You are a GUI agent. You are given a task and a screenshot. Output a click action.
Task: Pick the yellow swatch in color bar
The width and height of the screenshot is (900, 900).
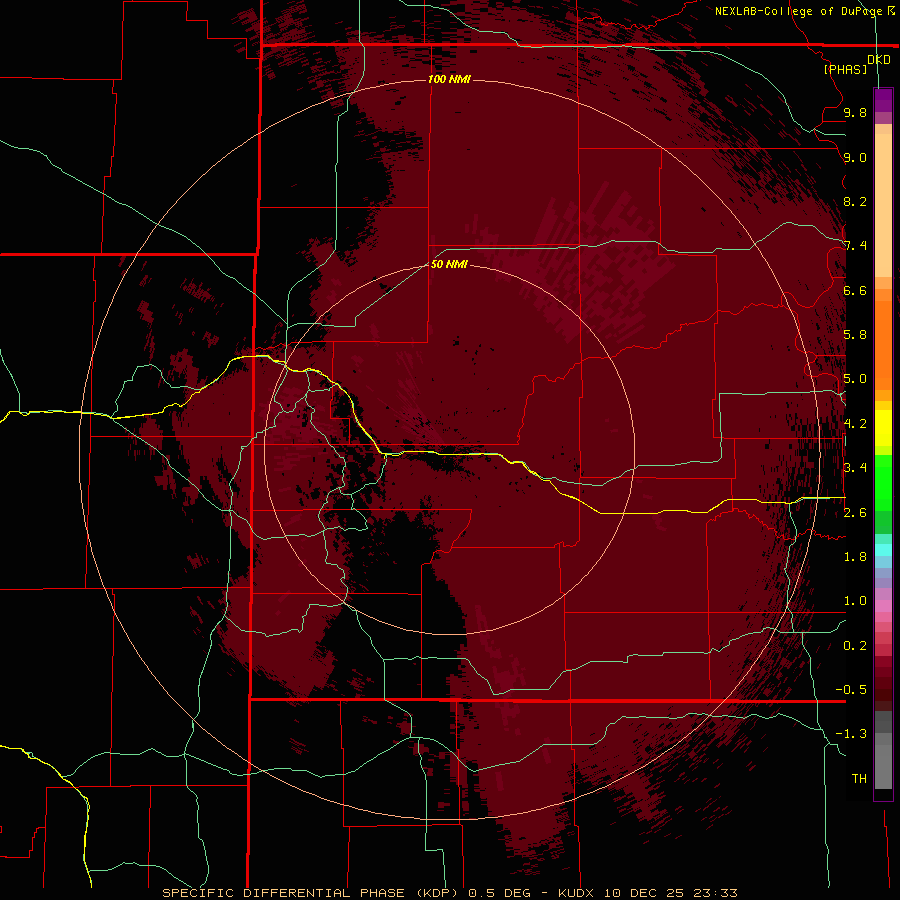coord(883,428)
